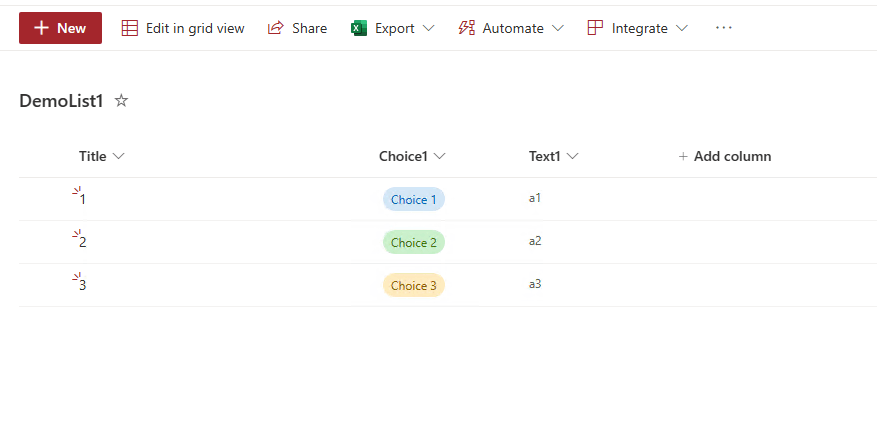Viewport: 877px width, 447px height.
Task: Favorite DemoList1 with the star icon
Action: click(121, 101)
